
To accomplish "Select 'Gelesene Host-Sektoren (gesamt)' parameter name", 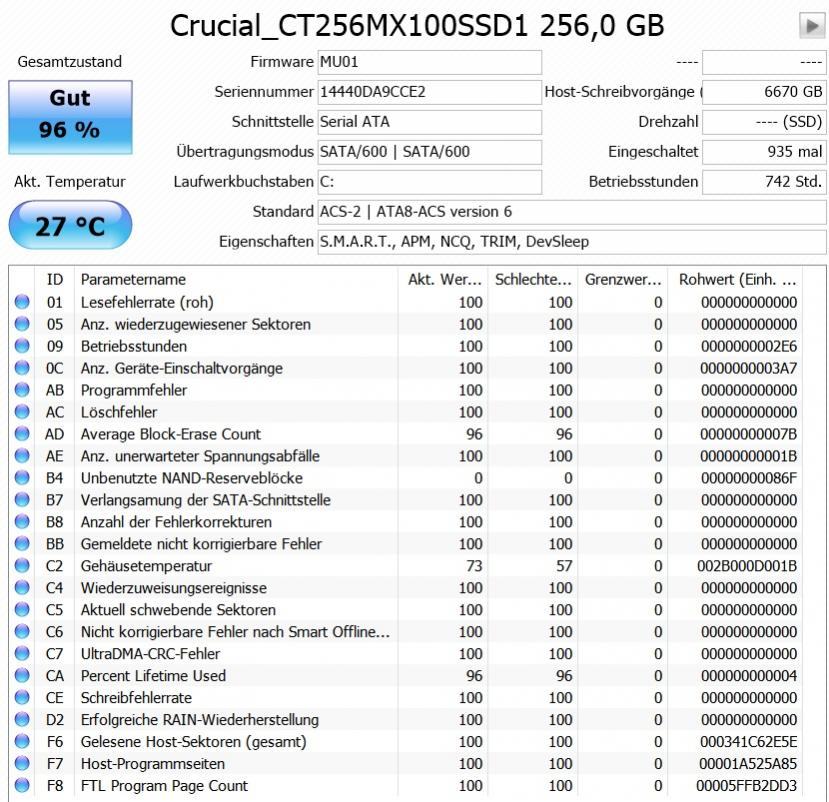I will [x=194, y=742].
